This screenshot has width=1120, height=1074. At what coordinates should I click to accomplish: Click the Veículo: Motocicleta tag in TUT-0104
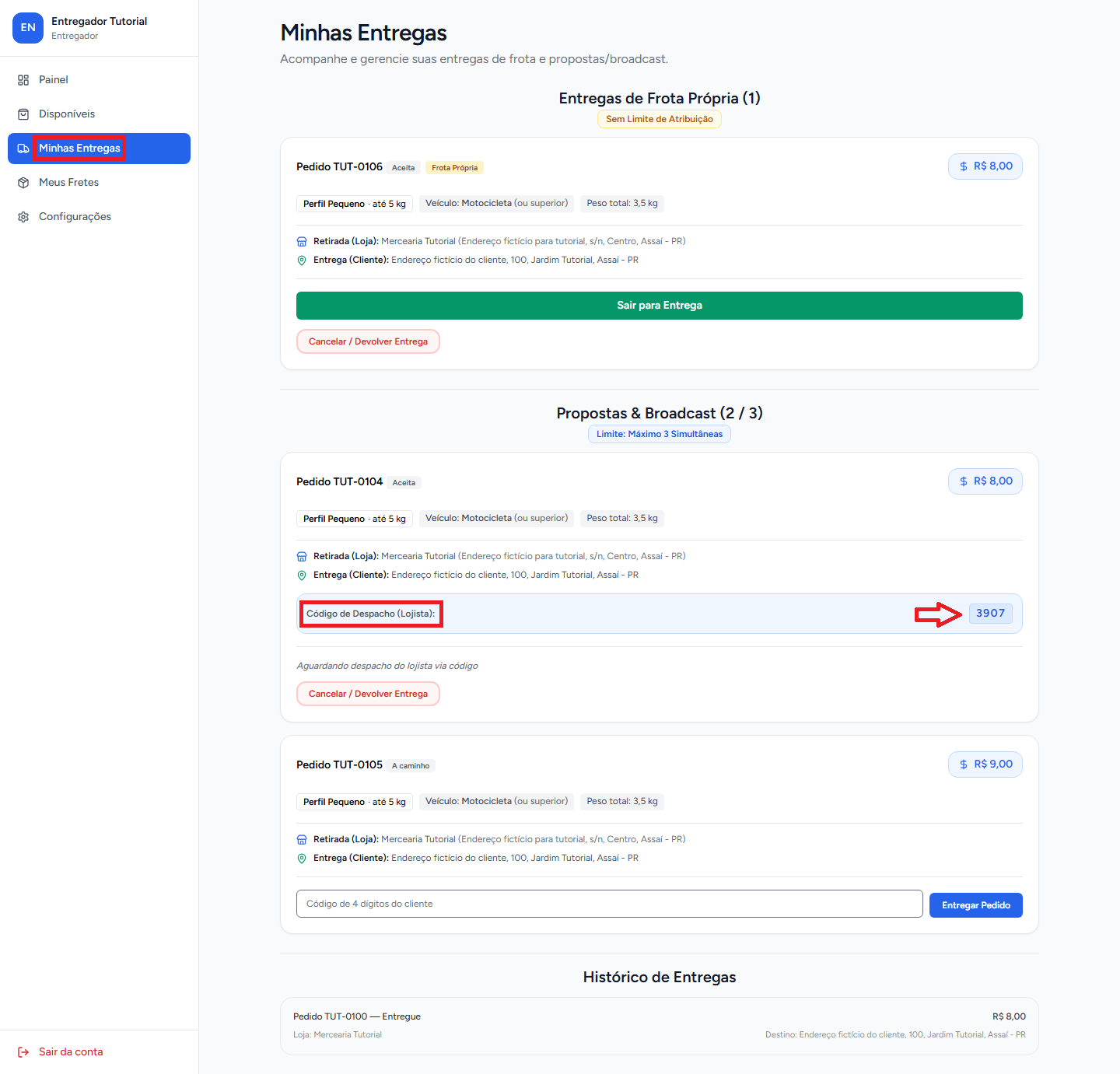pos(497,518)
